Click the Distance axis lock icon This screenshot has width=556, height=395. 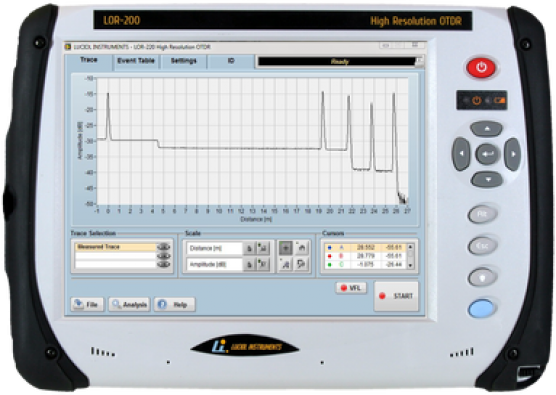[x=249, y=249]
